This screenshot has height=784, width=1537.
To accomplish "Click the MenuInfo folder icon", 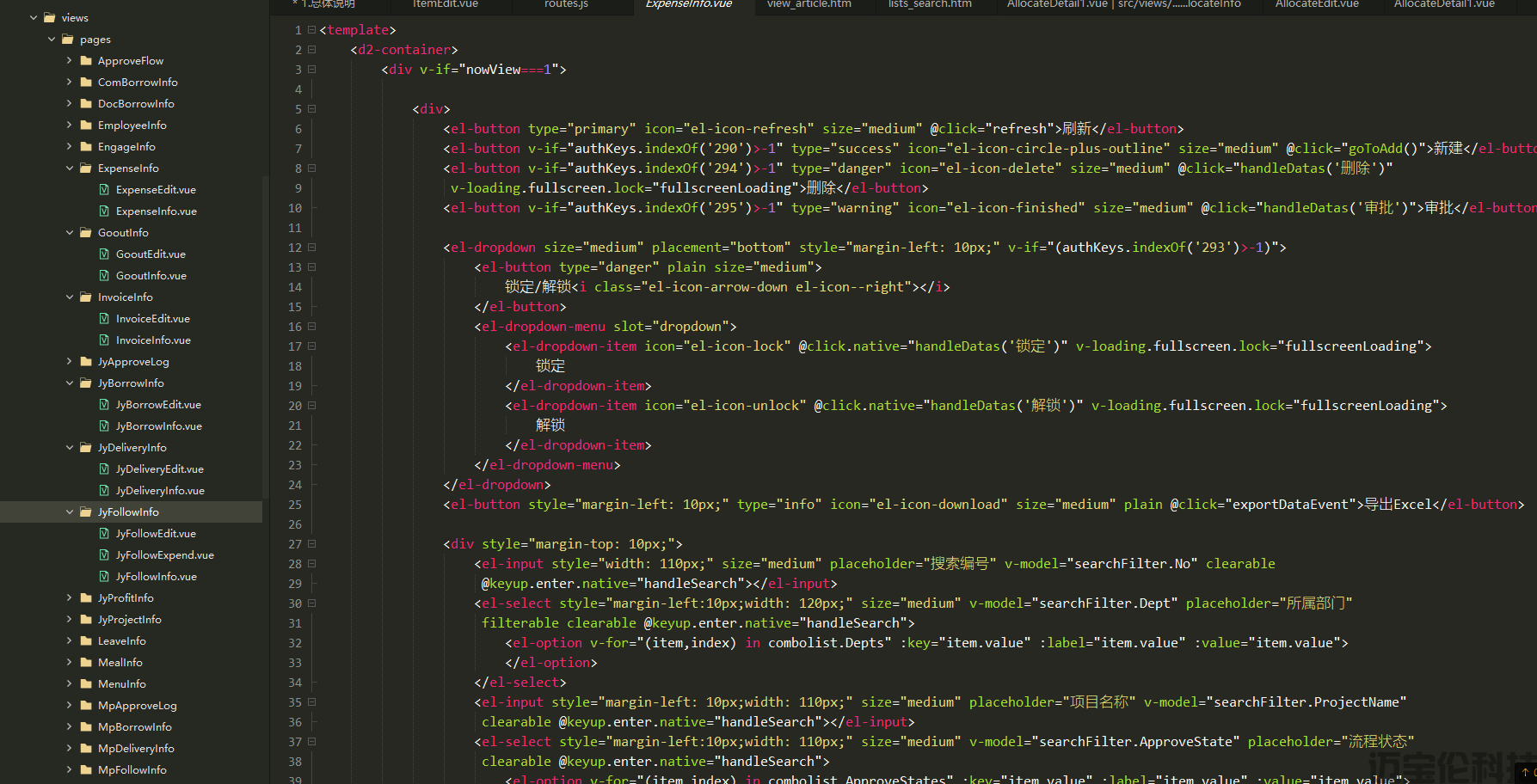I will pos(86,684).
